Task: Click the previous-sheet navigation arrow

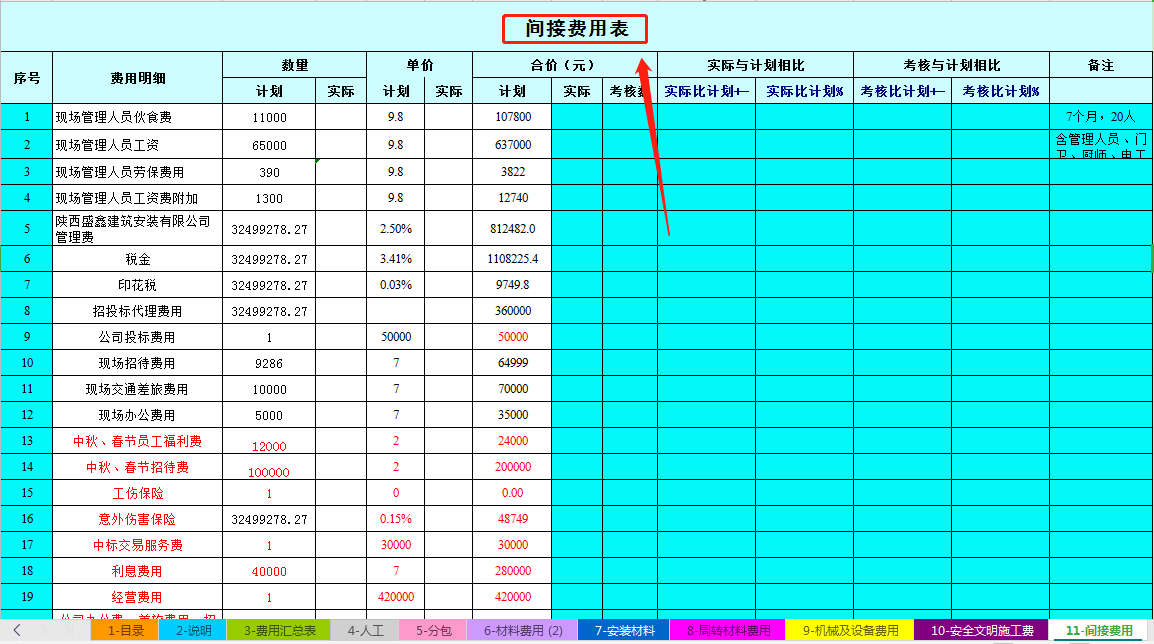Action: click(15, 632)
